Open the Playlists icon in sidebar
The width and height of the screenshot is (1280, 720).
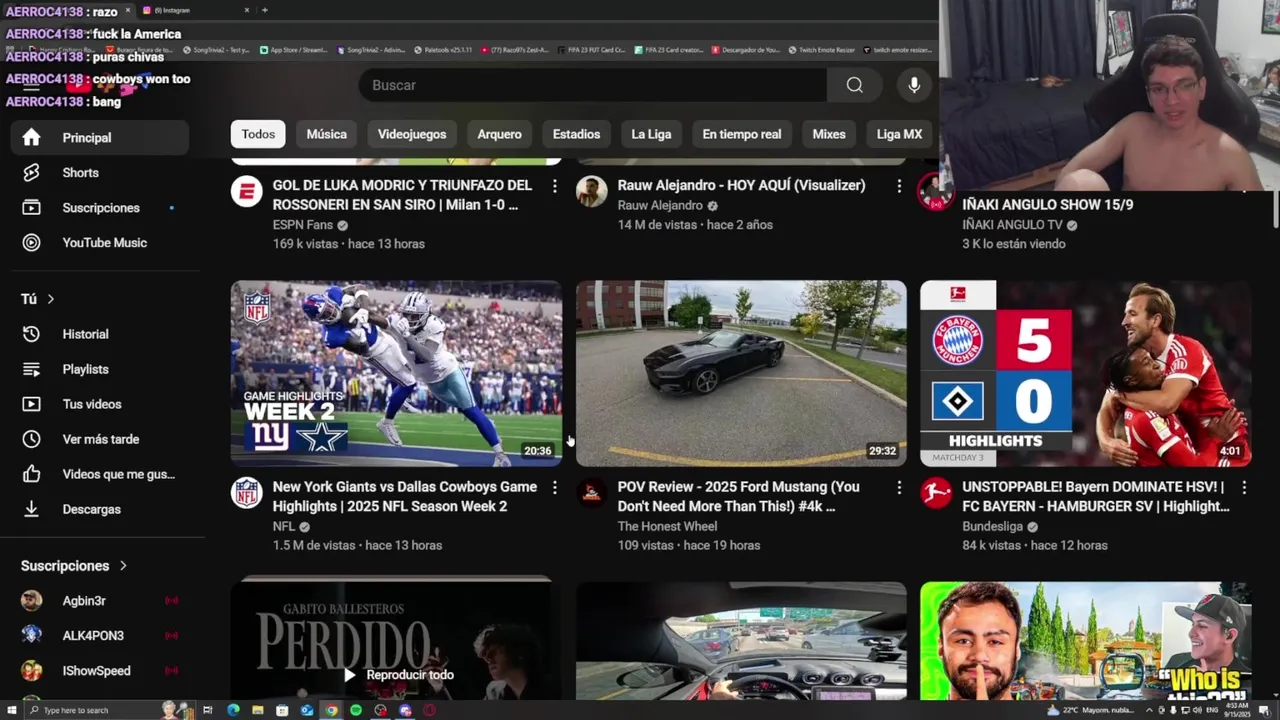click(31, 369)
